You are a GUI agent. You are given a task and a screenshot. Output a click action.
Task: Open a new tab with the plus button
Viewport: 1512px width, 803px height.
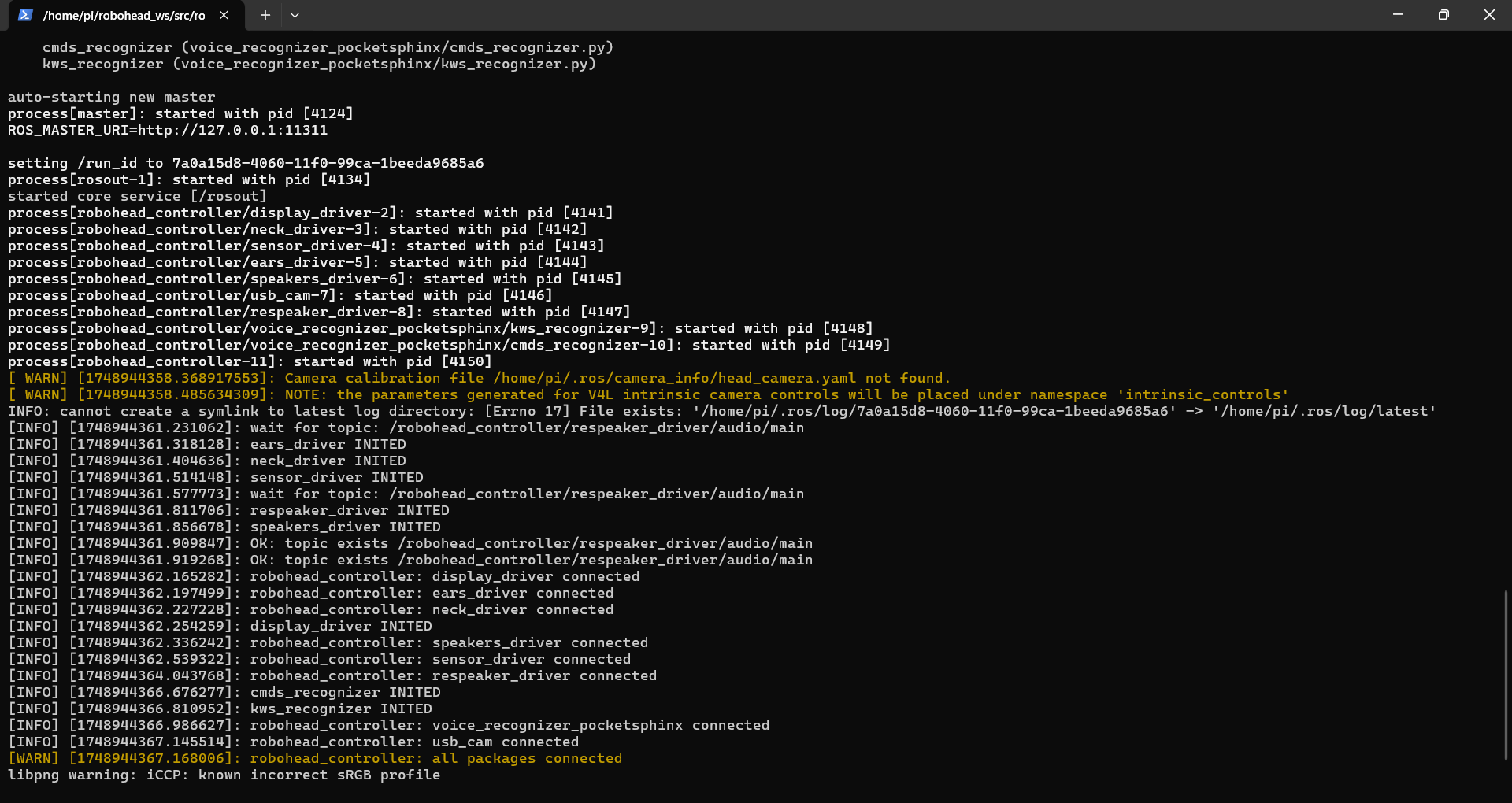[x=265, y=15]
